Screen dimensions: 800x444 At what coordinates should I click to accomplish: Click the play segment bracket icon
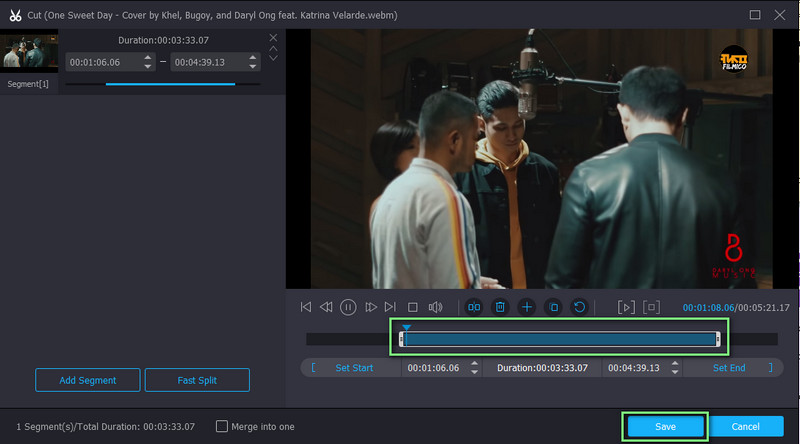click(x=626, y=307)
